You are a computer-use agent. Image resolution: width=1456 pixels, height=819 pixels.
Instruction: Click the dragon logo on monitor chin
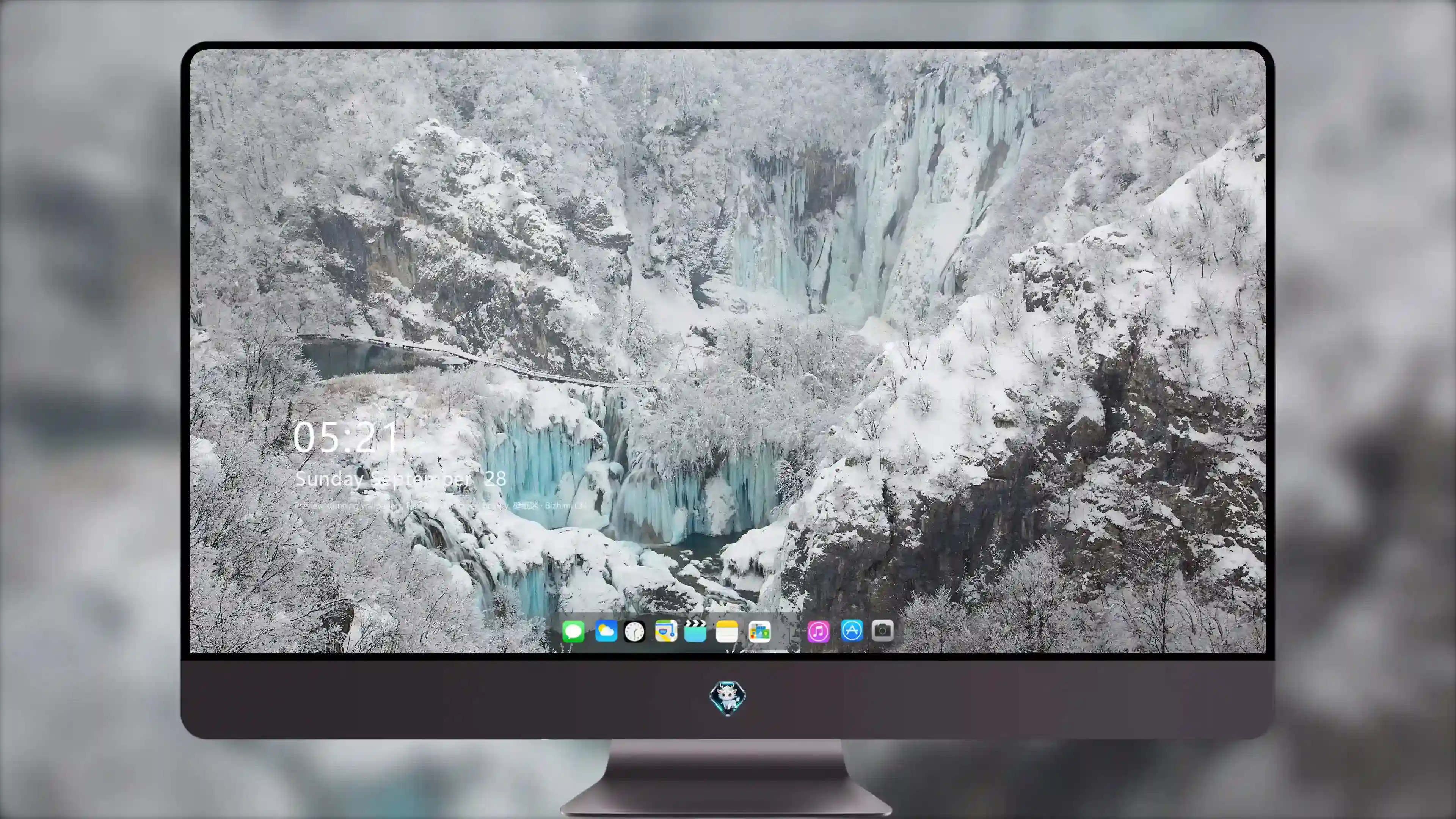(728, 698)
